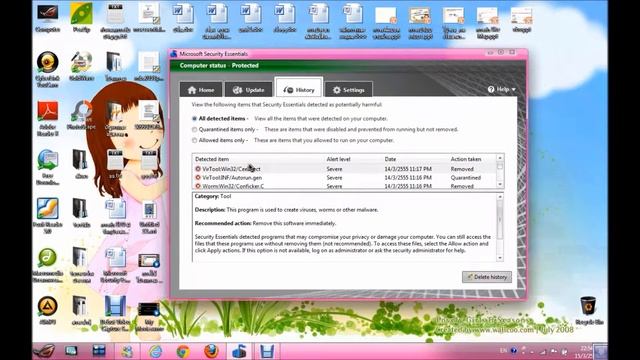The height and width of the screenshot is (360, 640).
Task: Click the EN language indicator in tray
Action: point(503,351)
